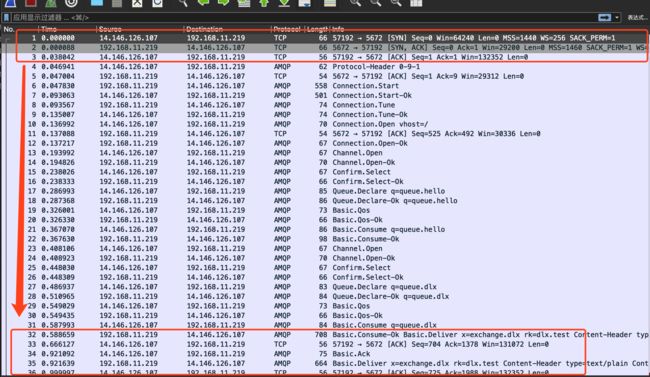
Task: Select packet 32 Basic.Consume-Ok Basic.Deliver
Action: coord(325,334)
